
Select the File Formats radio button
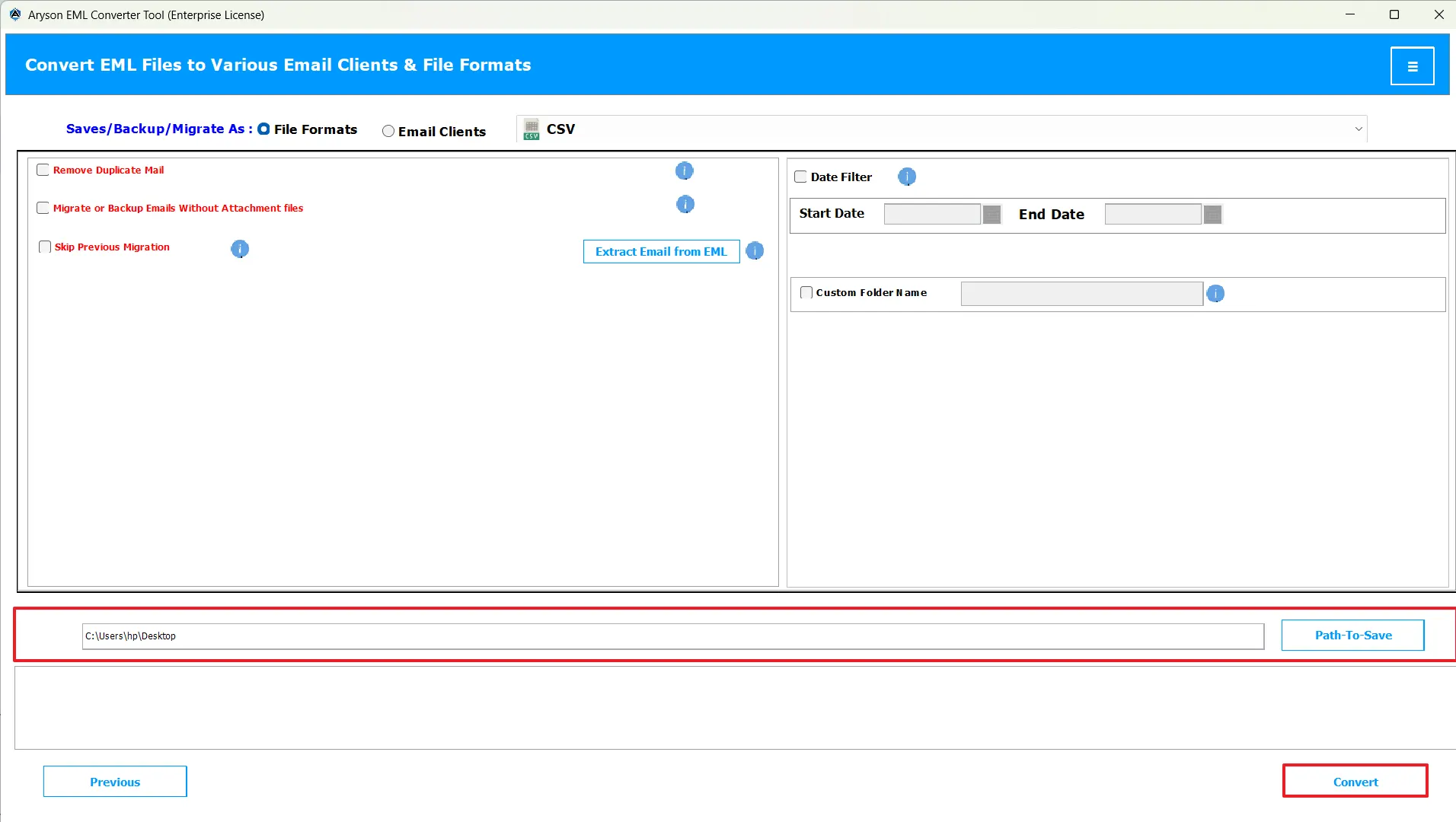point(263,129)
